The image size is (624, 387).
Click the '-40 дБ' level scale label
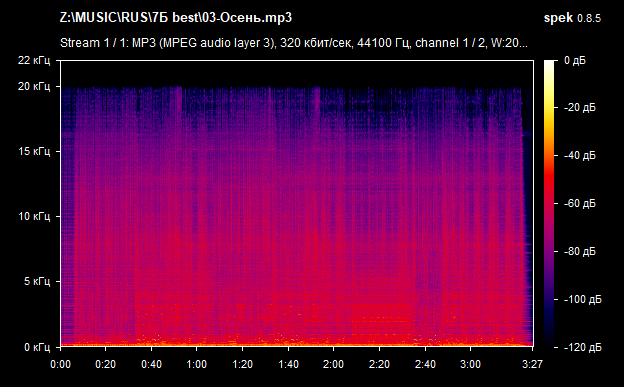pos(580,155)
